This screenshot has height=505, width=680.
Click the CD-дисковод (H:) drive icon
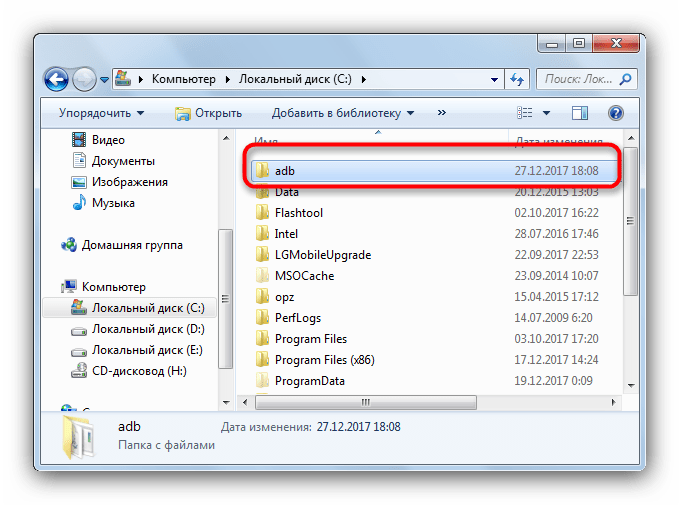coord(79,371)
